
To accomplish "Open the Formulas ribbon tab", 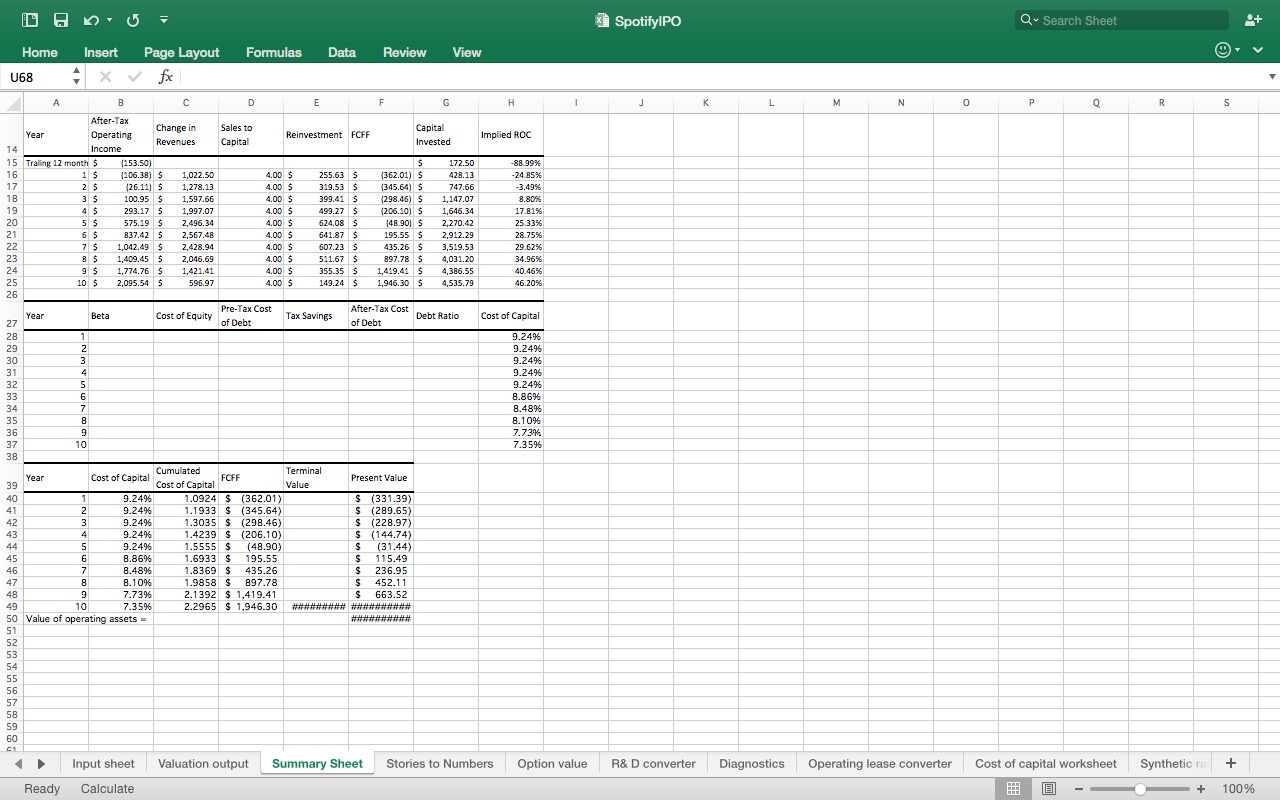I will coord(273,52).
